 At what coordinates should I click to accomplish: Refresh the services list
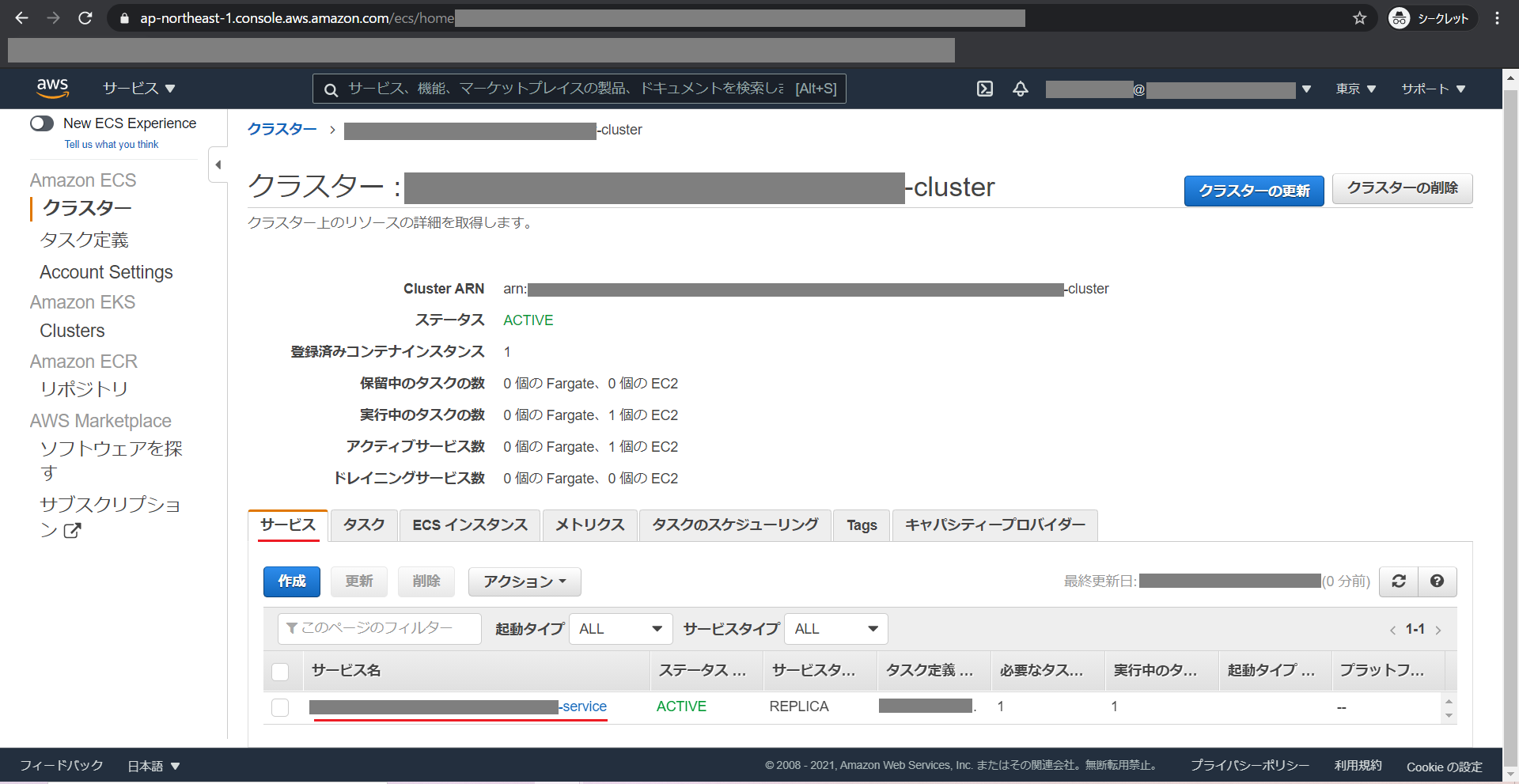pyautogui.click(x=1399, y=581)
